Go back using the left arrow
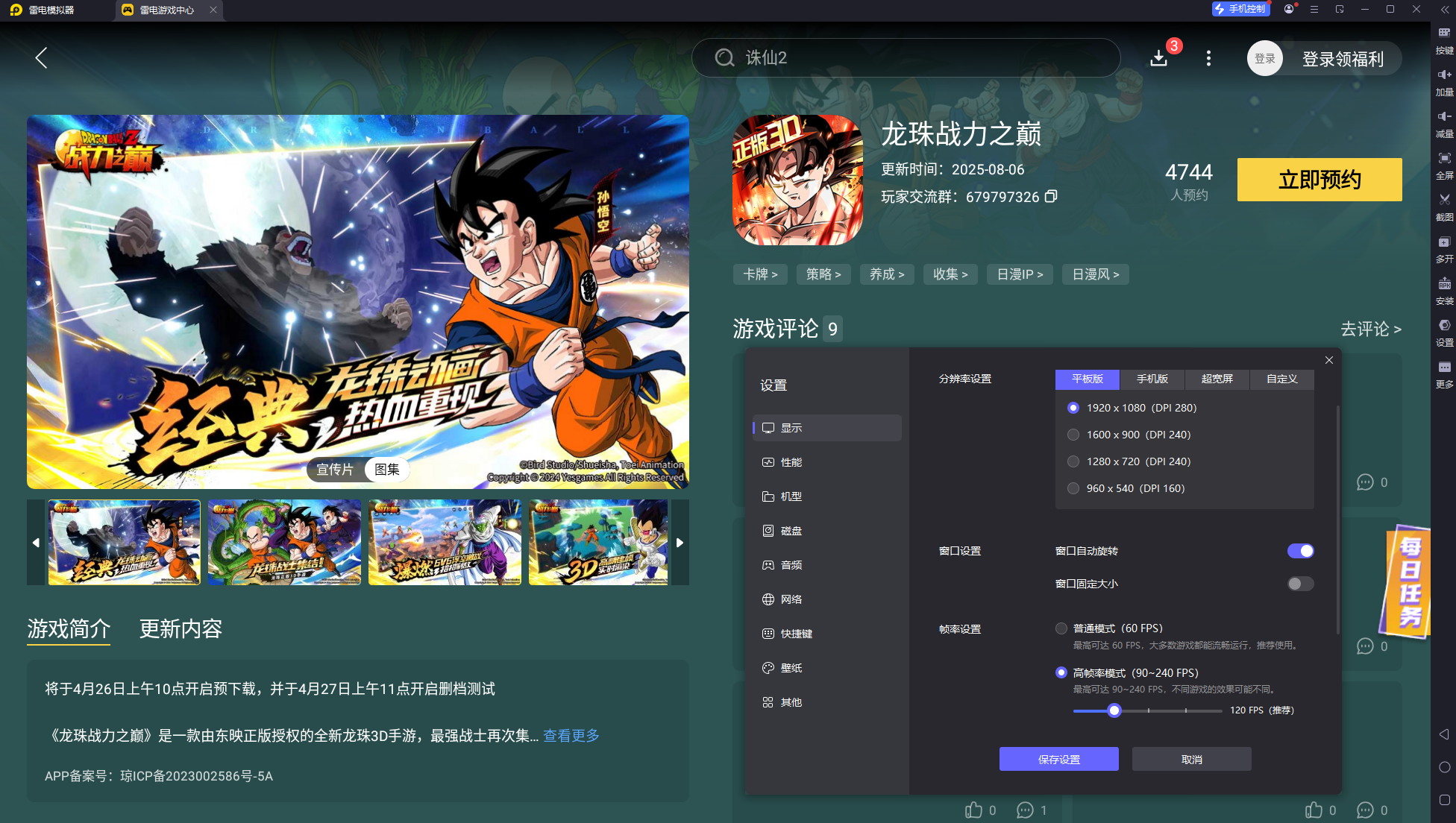Image resolution: width=1456 pixels, height=823 pixels. (41, 58)
